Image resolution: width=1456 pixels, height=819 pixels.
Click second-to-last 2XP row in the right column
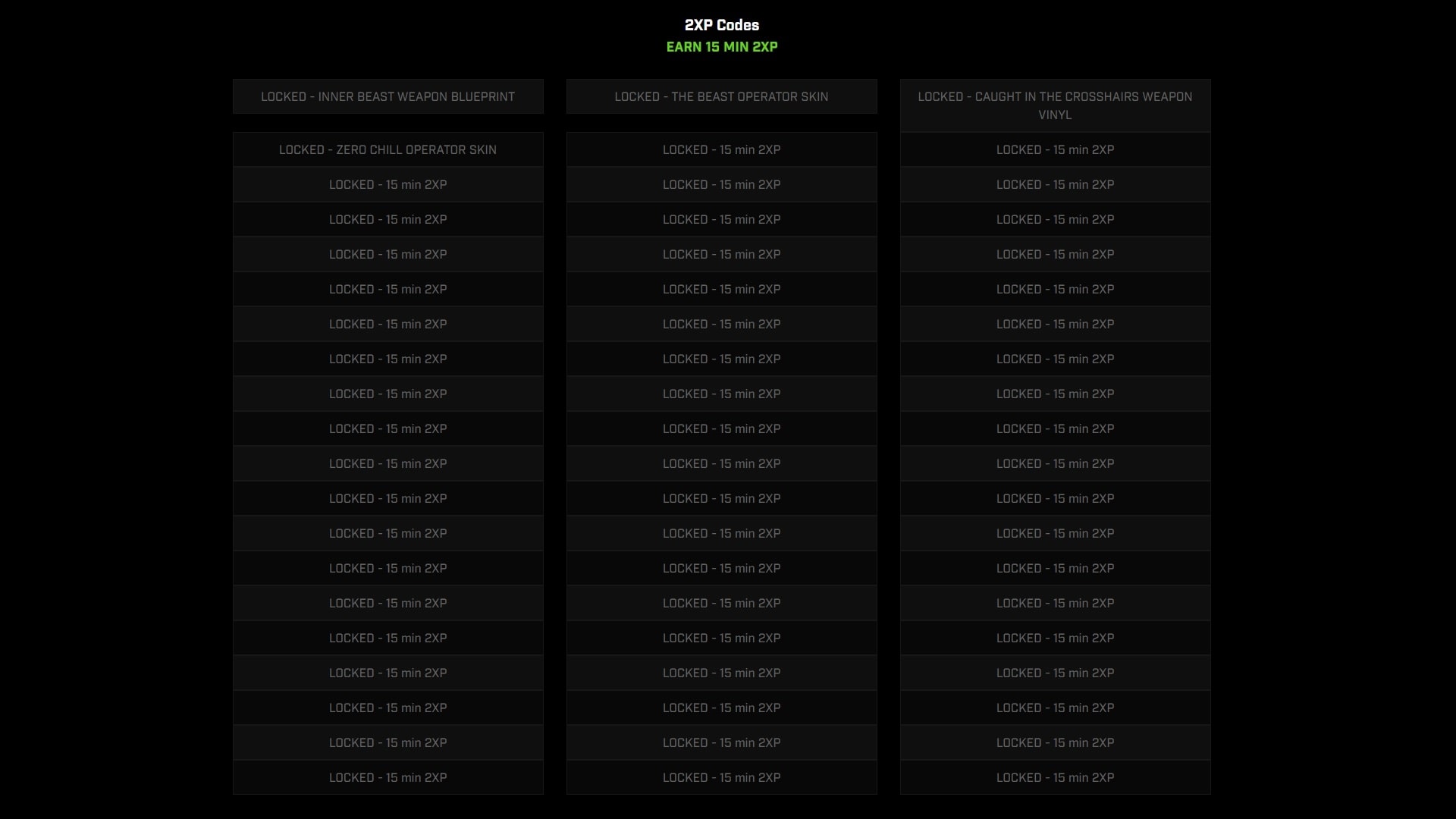[x=1055, y=742]
